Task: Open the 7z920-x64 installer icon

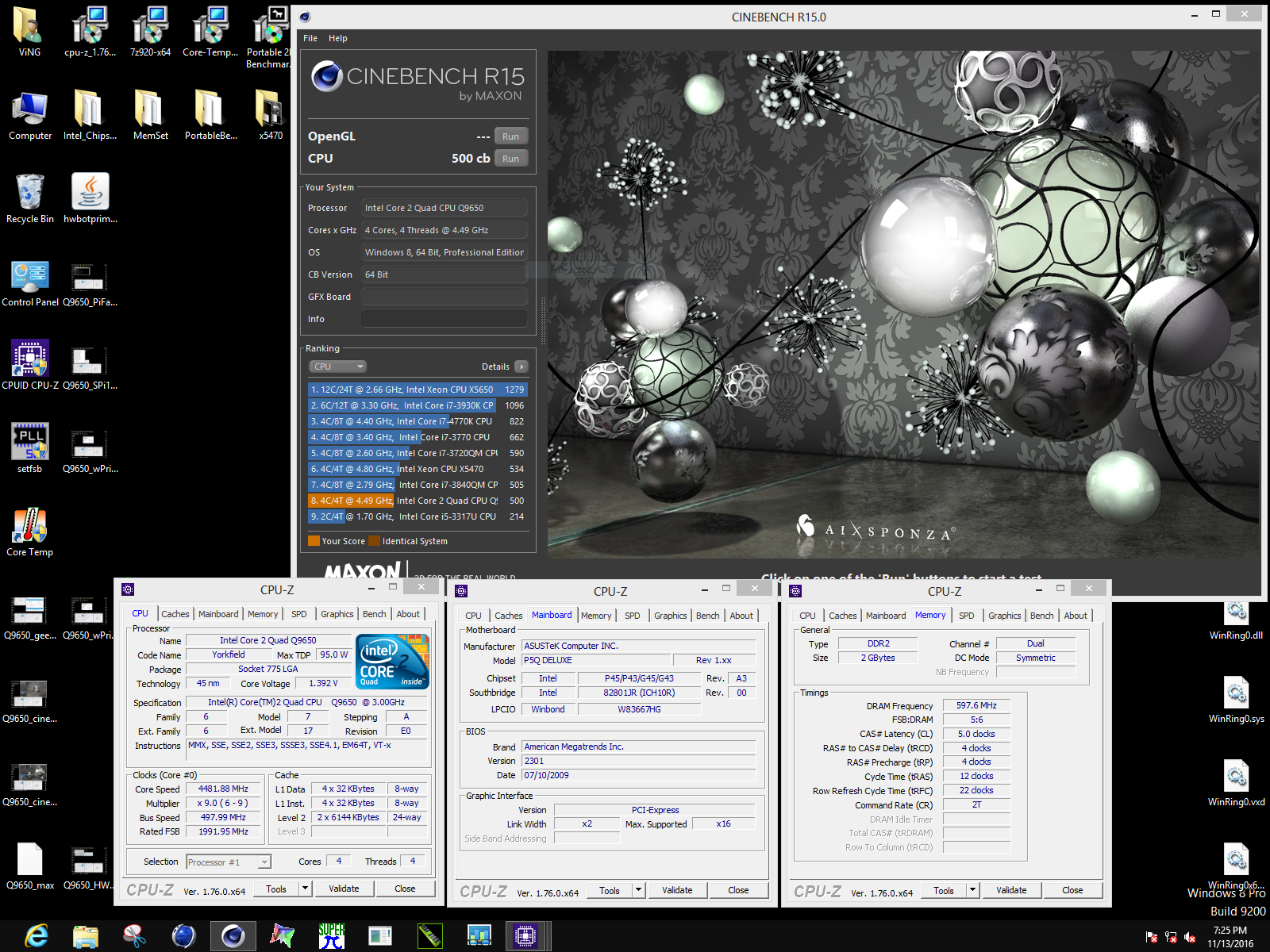Action: pyautogui.click(x=150, y=32)
